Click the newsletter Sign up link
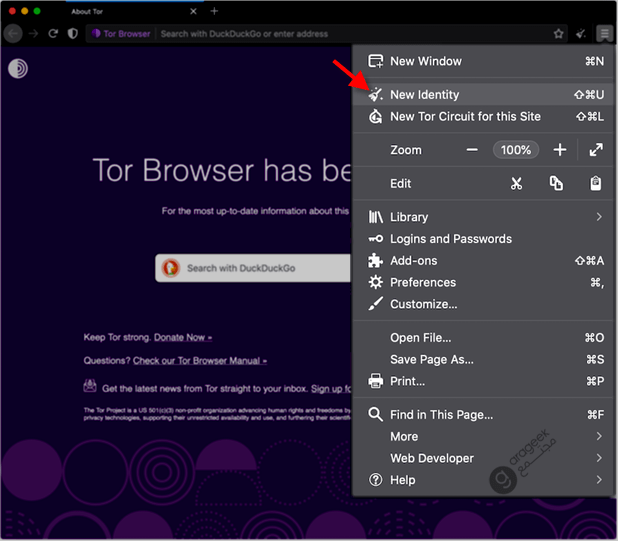This screenshot has width=618, height=541. pyautogui.click(x=331, y=389)
